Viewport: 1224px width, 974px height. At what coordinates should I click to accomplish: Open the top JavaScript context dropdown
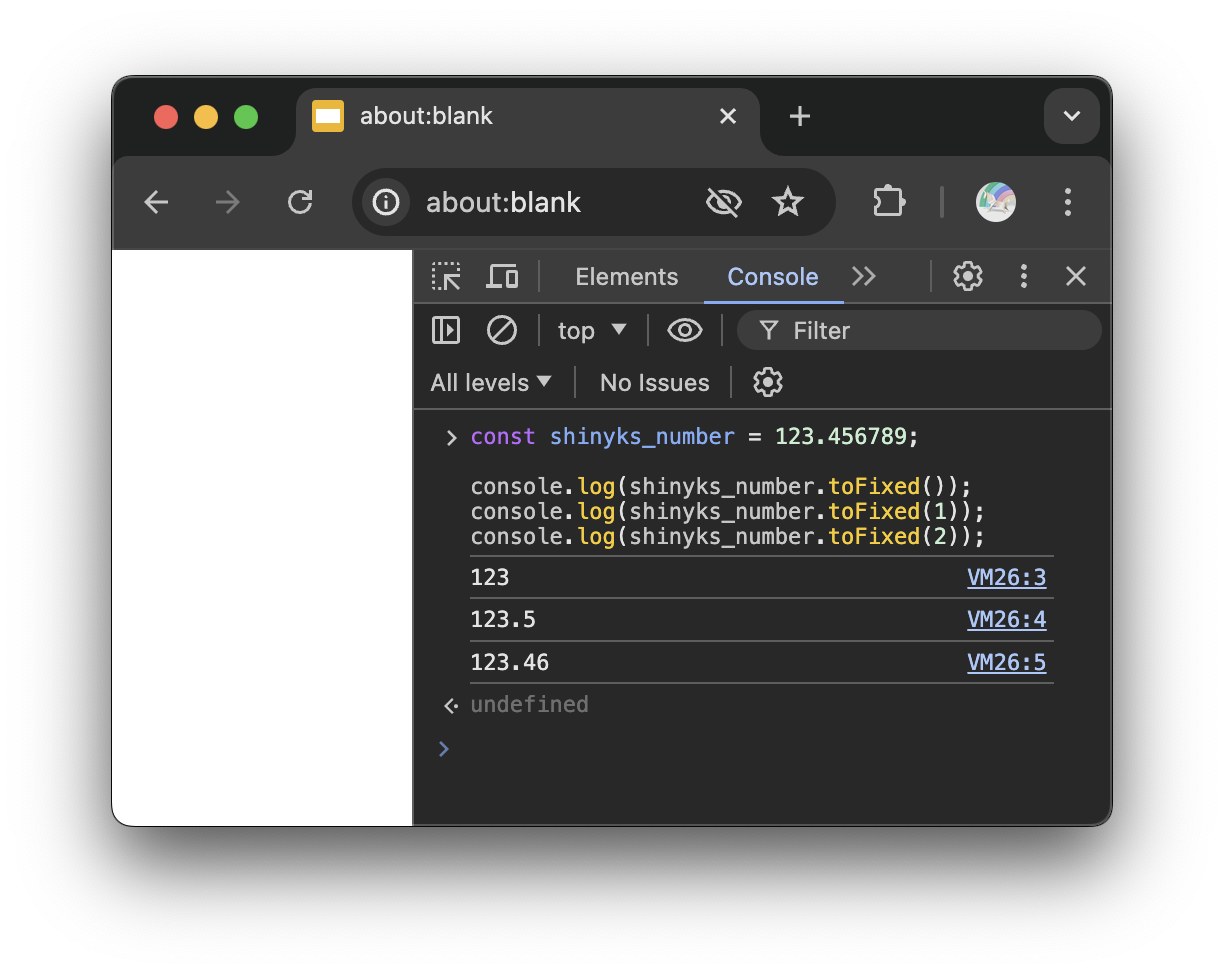[592, 330]
